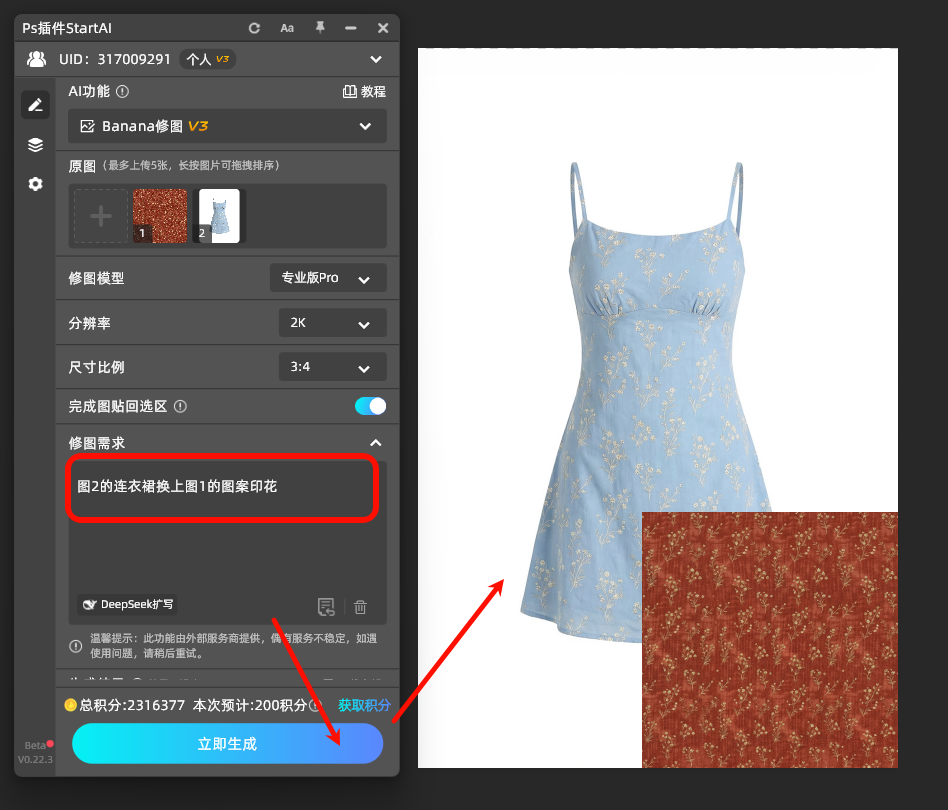Toggle the 完成图贴回选区 switch off
Screen dimensions: 948x810
click(x=370, y=406)
